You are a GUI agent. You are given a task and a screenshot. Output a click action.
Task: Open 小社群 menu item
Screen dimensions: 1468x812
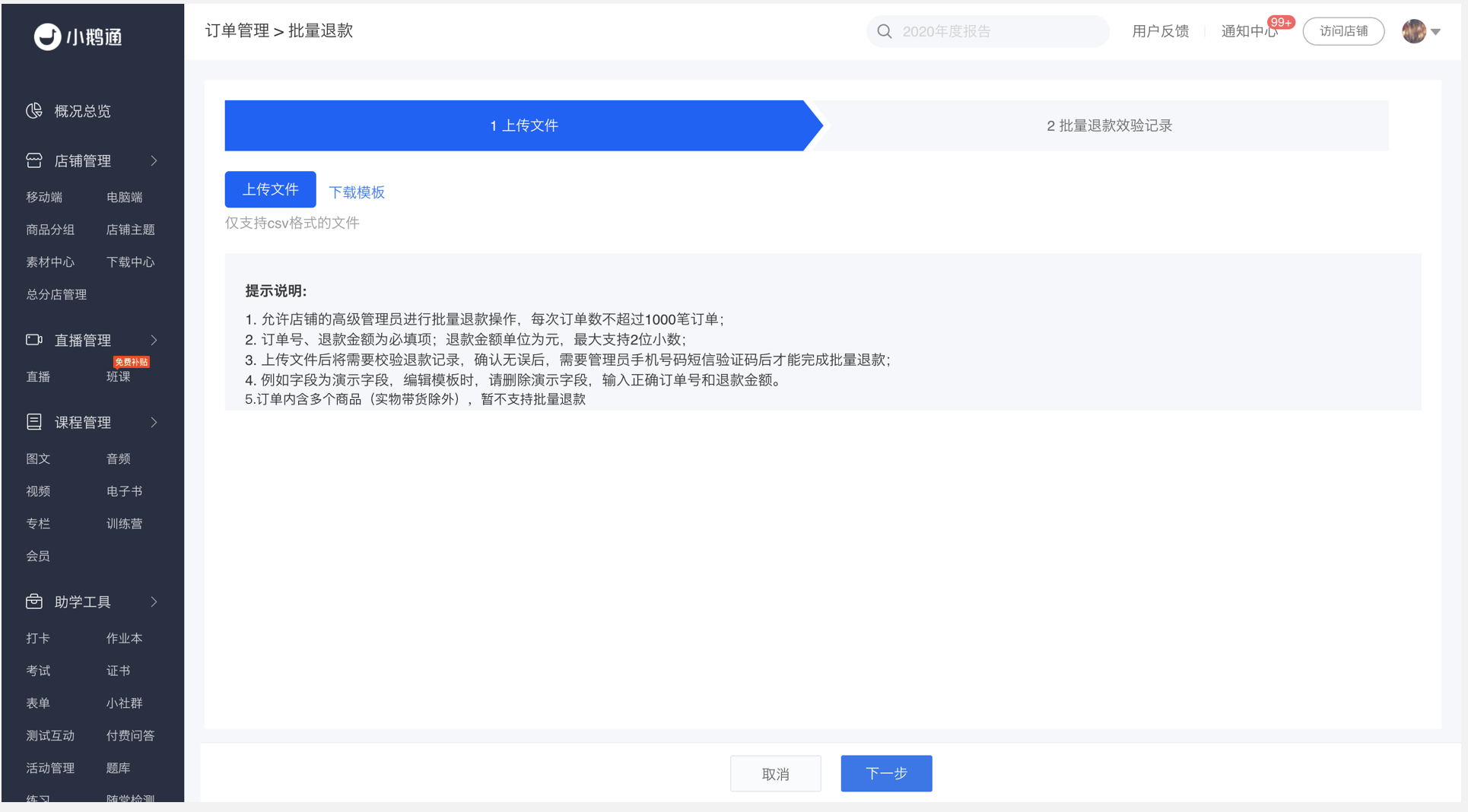(125, 703)
